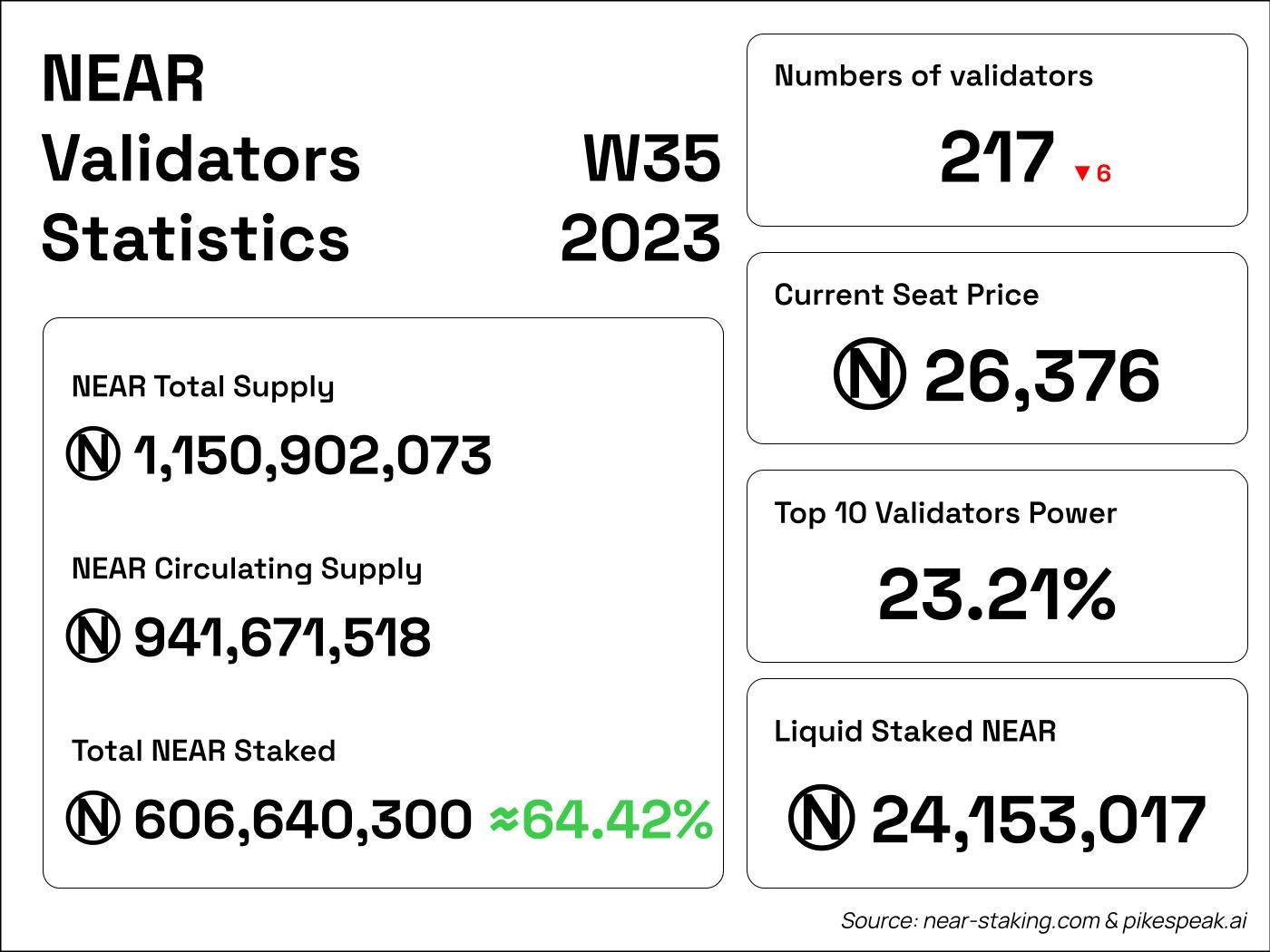This screenshot has width=1270, height=952.
Task: Click the NEAR icon in Current Seat Price
Action: (868, 375)
